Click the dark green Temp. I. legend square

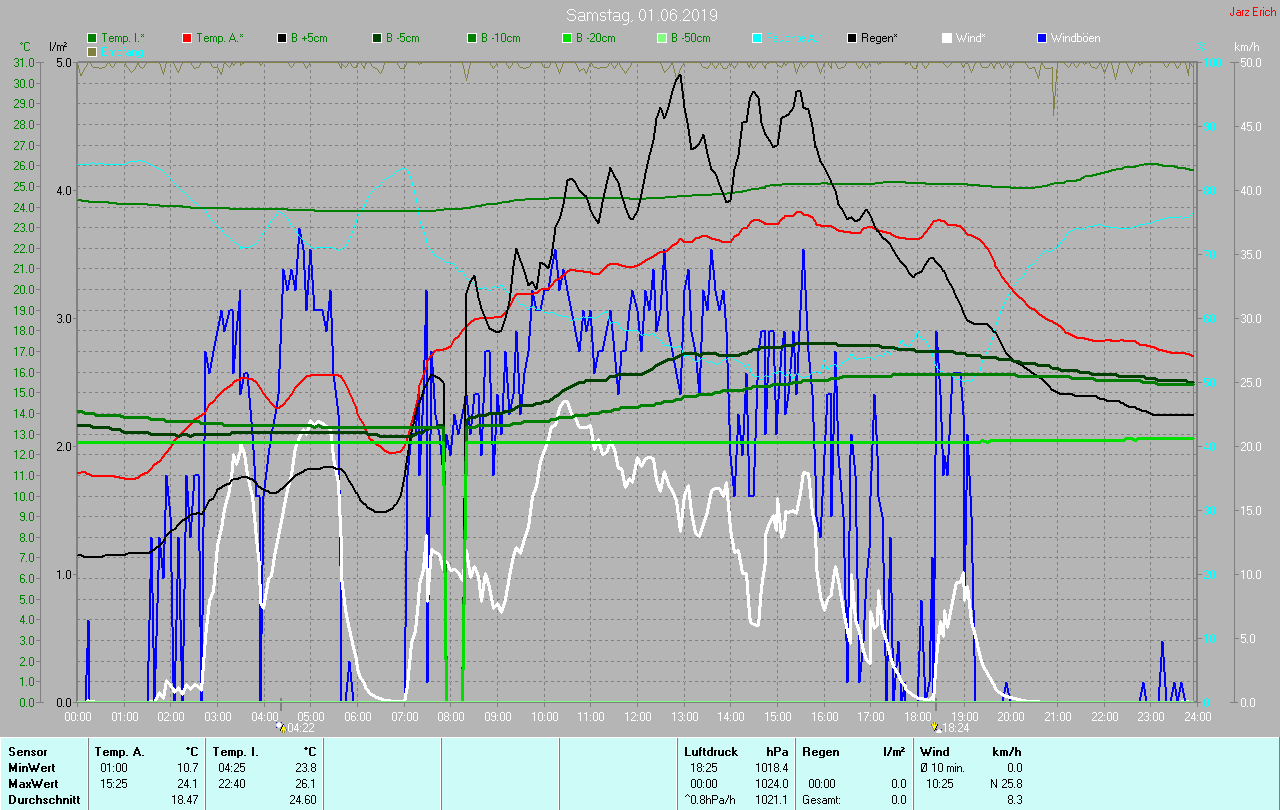[93, 38]
